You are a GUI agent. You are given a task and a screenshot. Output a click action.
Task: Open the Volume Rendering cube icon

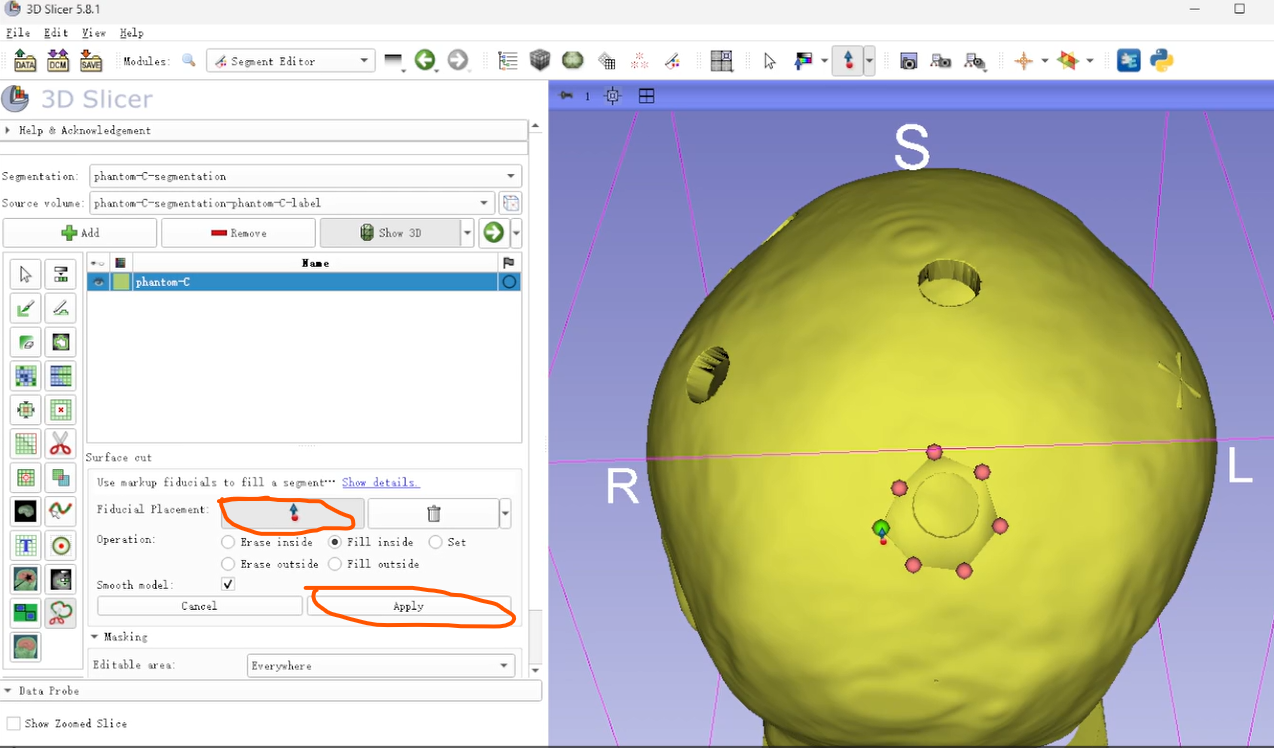pos(540,61)
